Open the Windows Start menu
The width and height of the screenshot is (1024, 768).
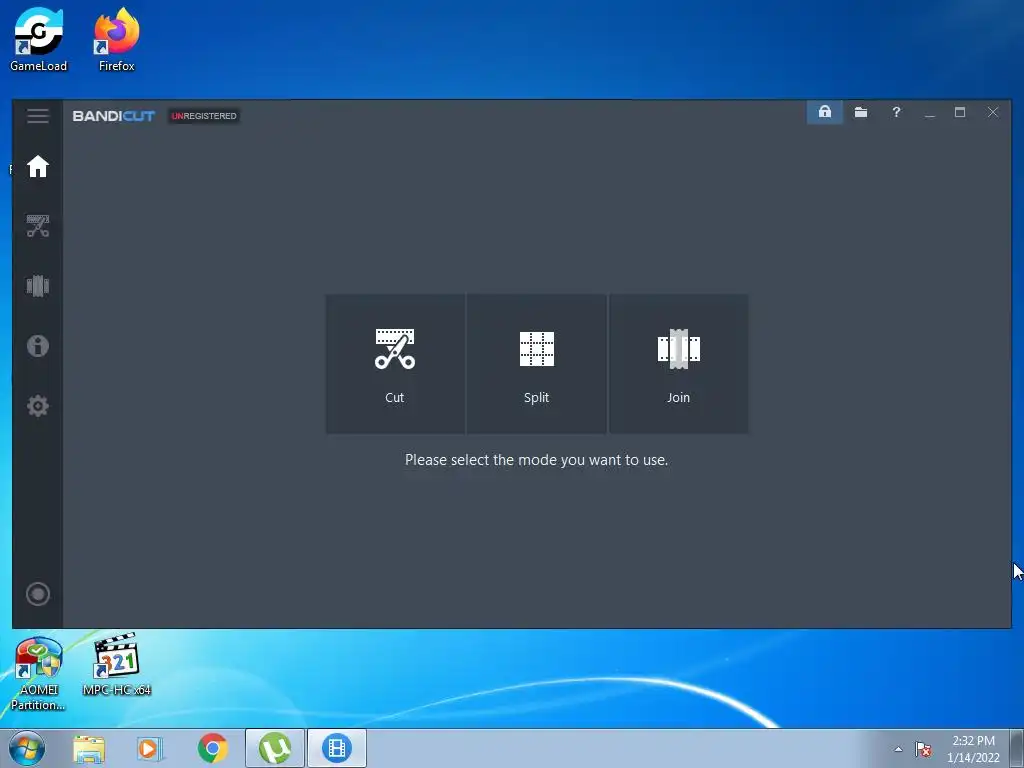pyautogui.click(x=27, y=748)
